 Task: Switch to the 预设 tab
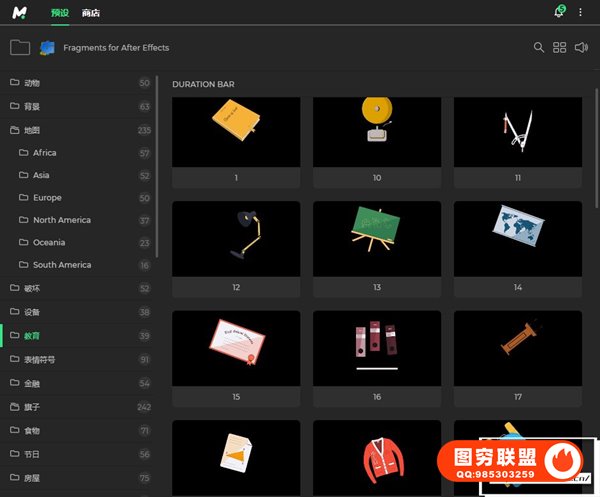pyautogui.click(x=59, y=13)
